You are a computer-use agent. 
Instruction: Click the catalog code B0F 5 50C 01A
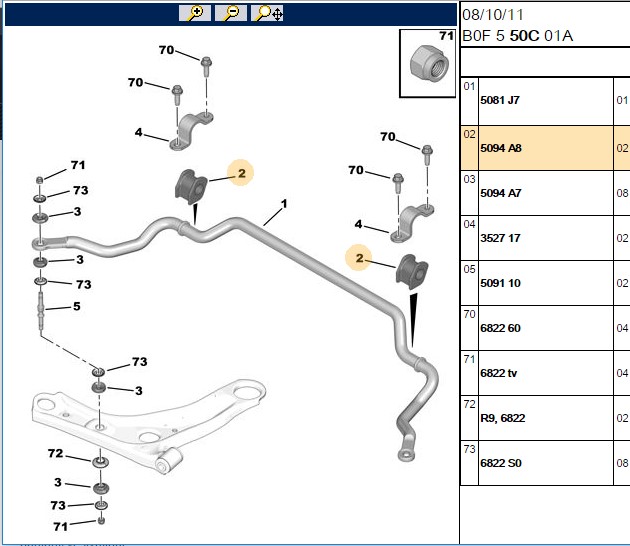pos(518,36)
